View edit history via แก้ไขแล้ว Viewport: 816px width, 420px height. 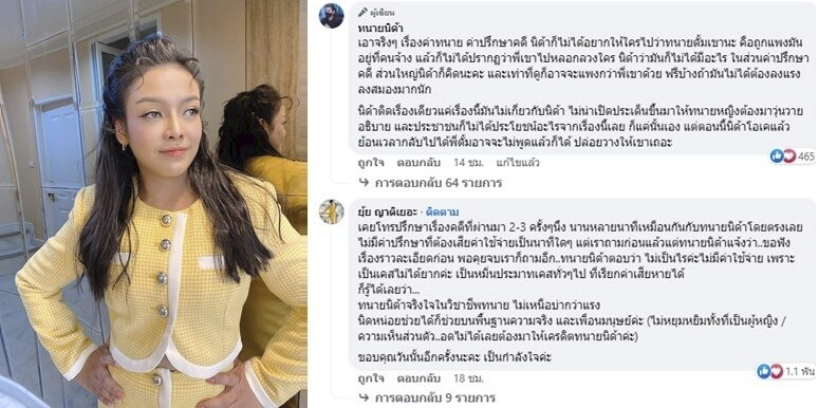518,163
